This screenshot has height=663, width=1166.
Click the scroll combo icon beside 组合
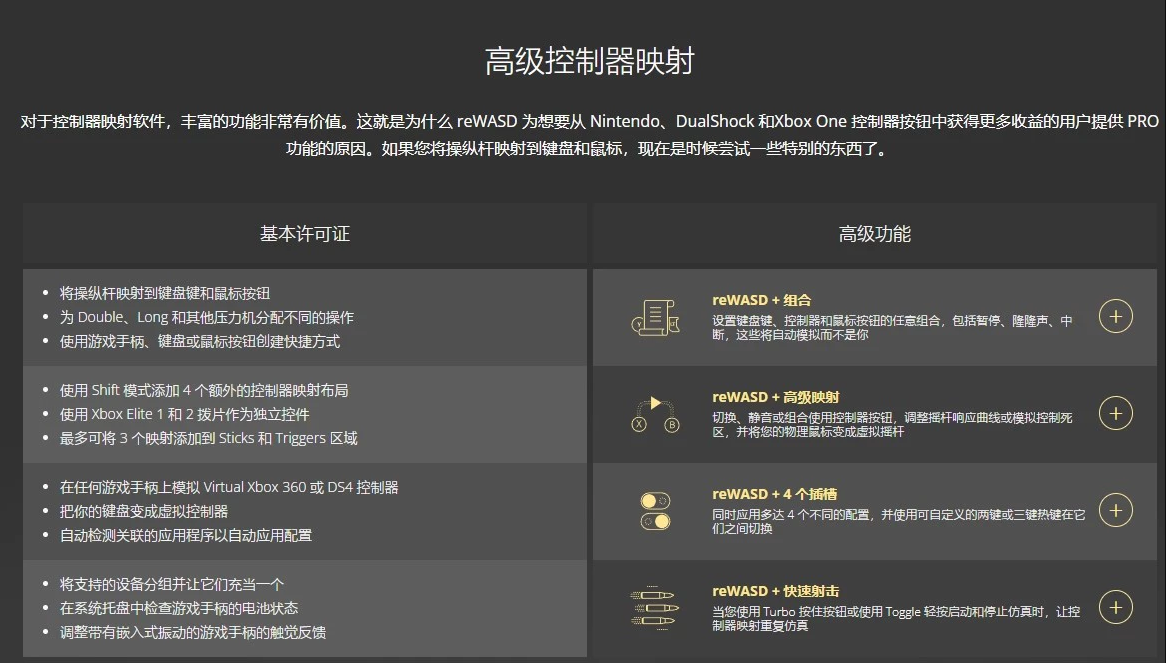tap(655, 317)
